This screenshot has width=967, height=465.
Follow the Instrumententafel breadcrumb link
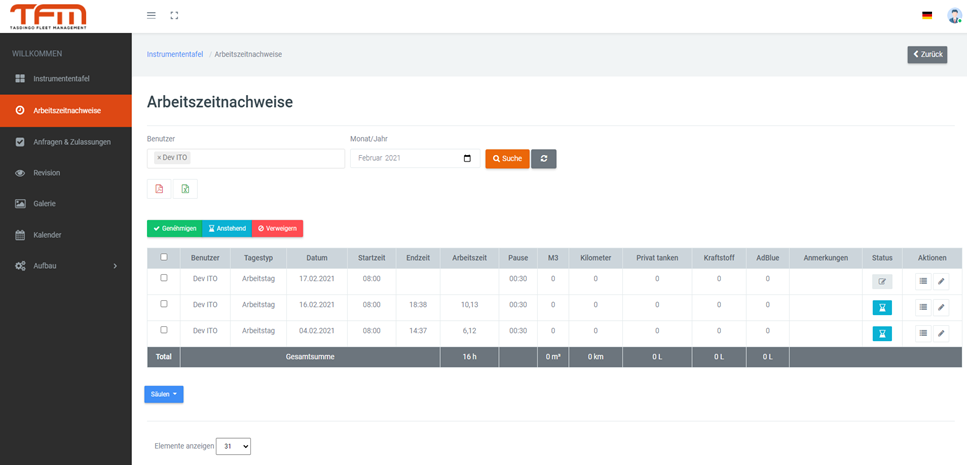(x=175, y=54)
